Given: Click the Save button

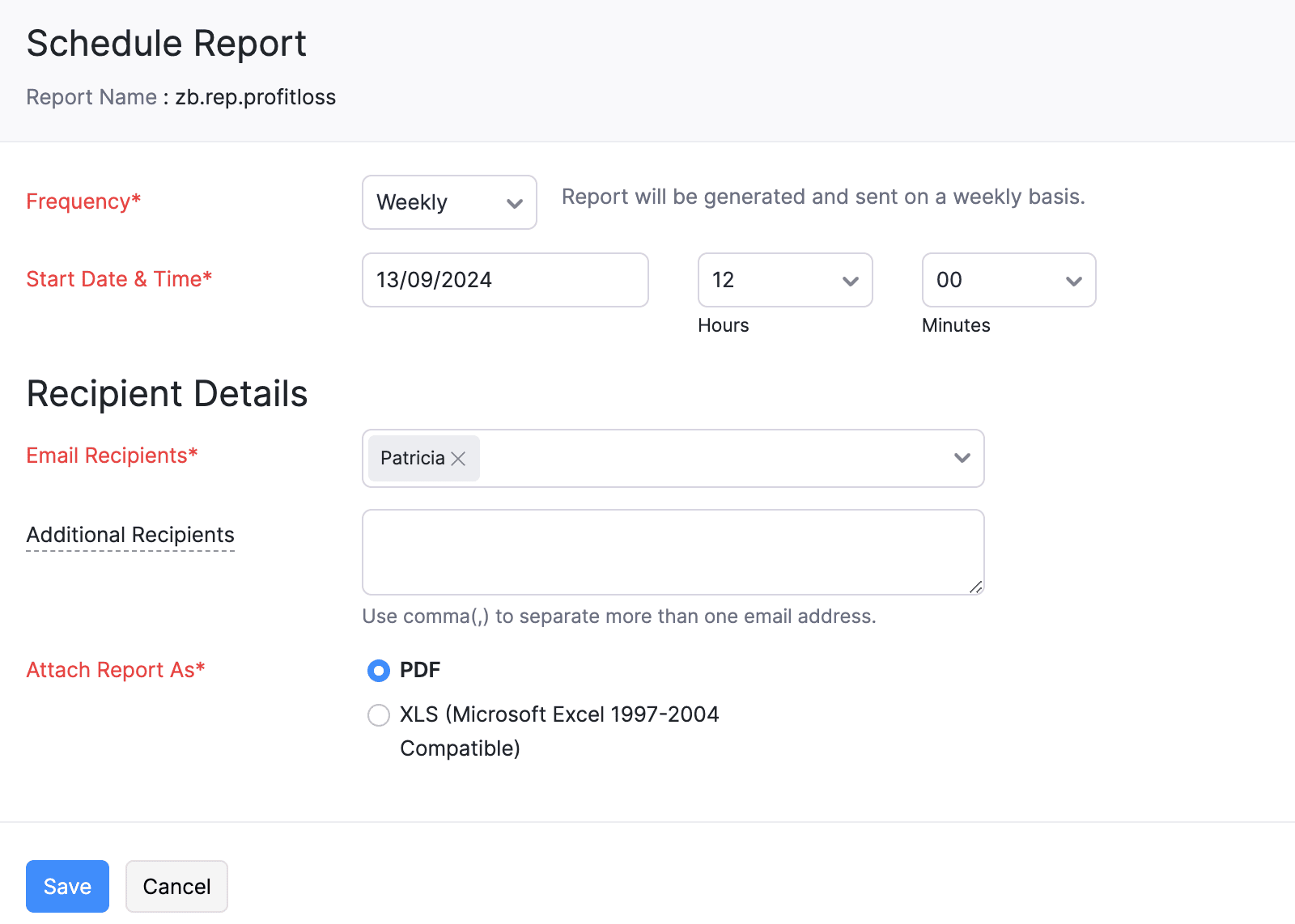Looking at the screenshot, I should (67, 886).
